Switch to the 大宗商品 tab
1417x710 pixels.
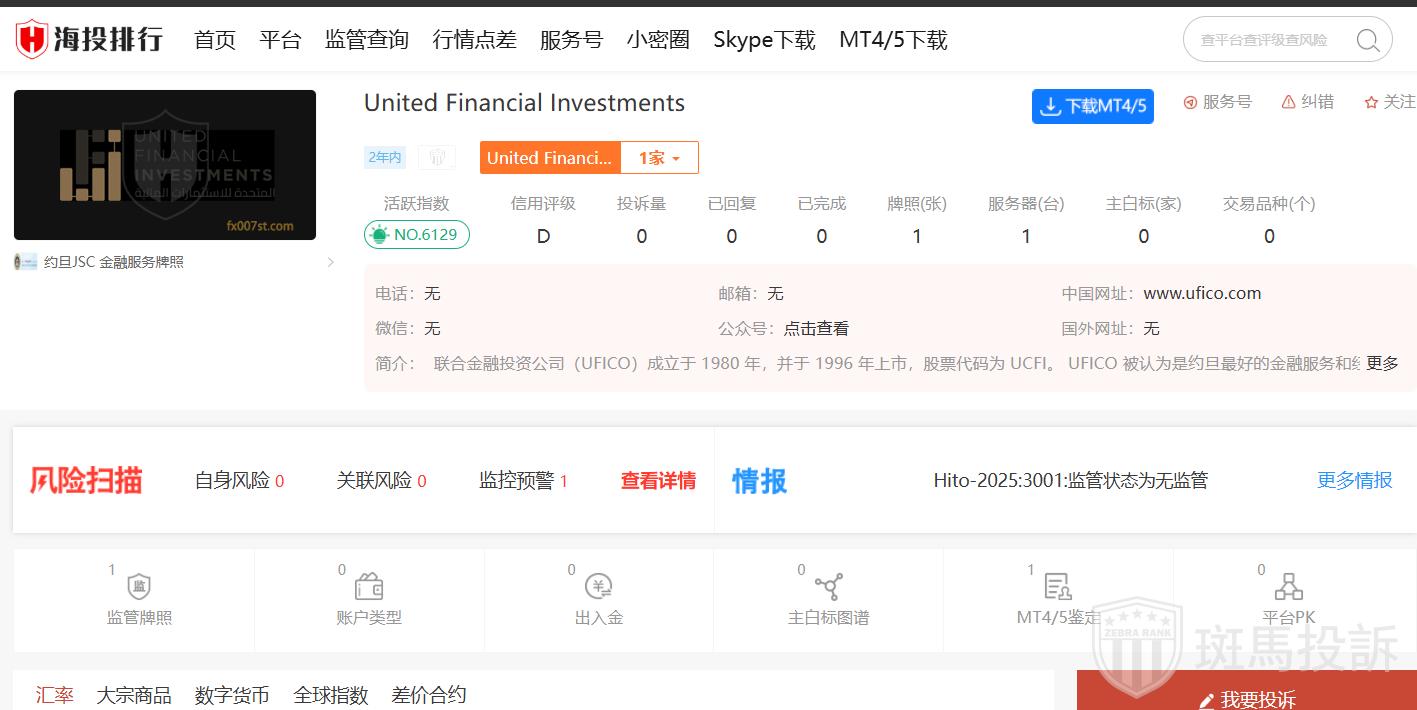coord(133,695)
